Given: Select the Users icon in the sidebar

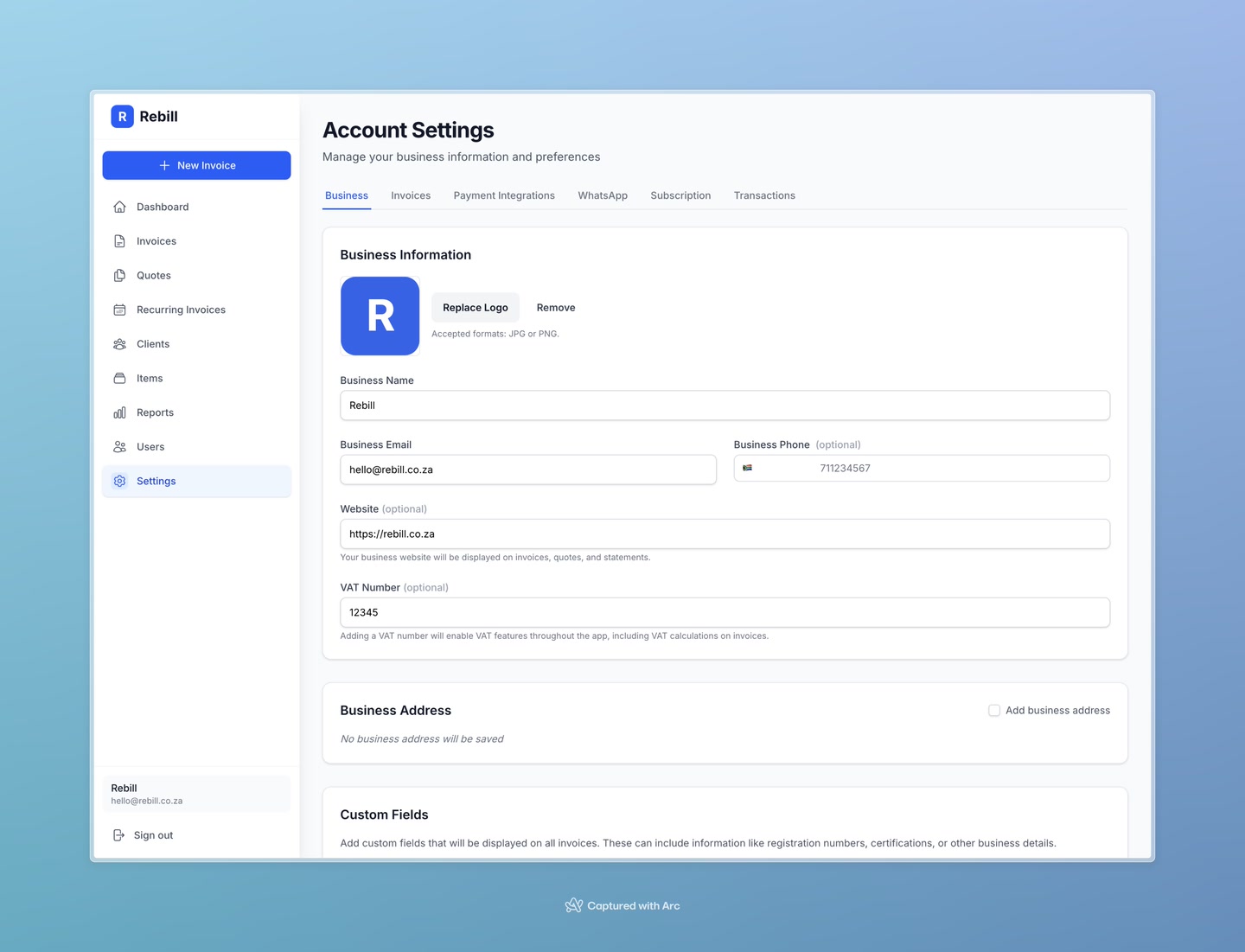Looking at the screenshot, I should click(x=119, y=446).
